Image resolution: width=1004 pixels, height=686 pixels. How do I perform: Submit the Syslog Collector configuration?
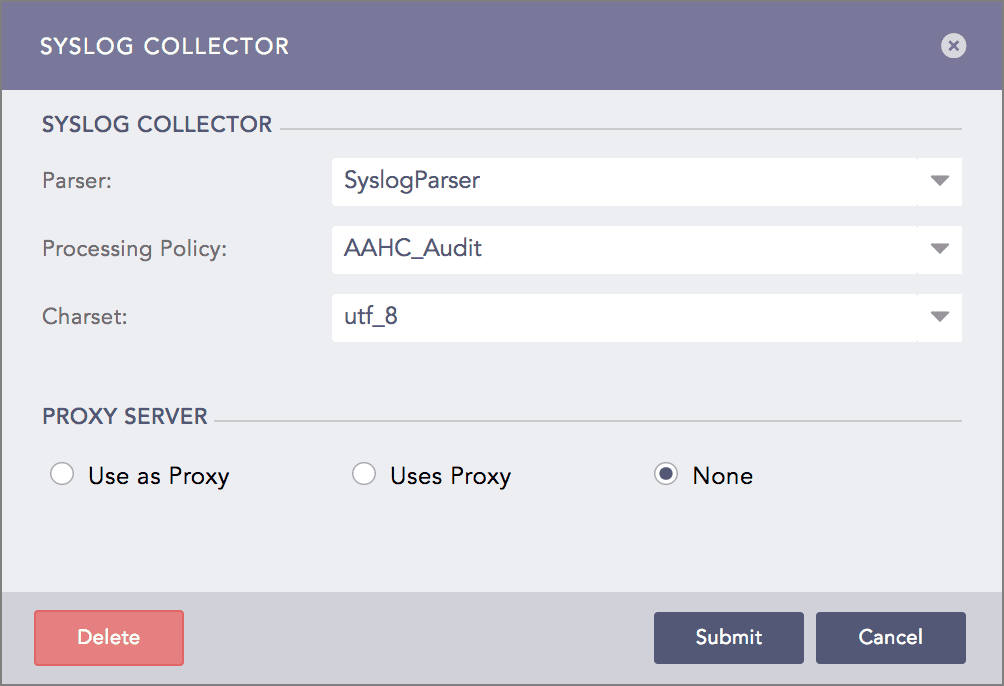(x=728, y=637)
